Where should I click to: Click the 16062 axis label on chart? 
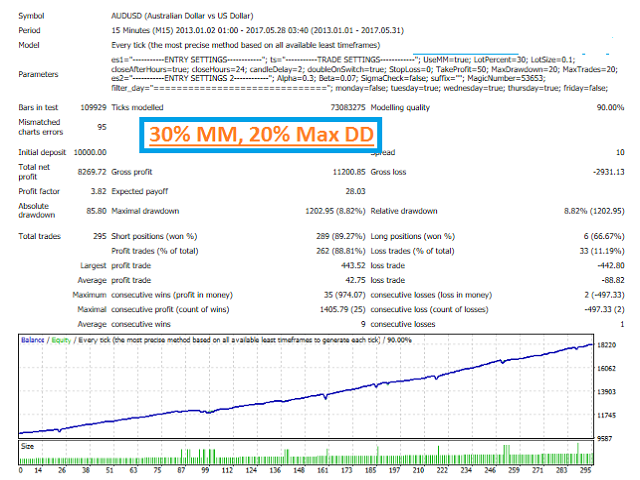tap(606, 369)
